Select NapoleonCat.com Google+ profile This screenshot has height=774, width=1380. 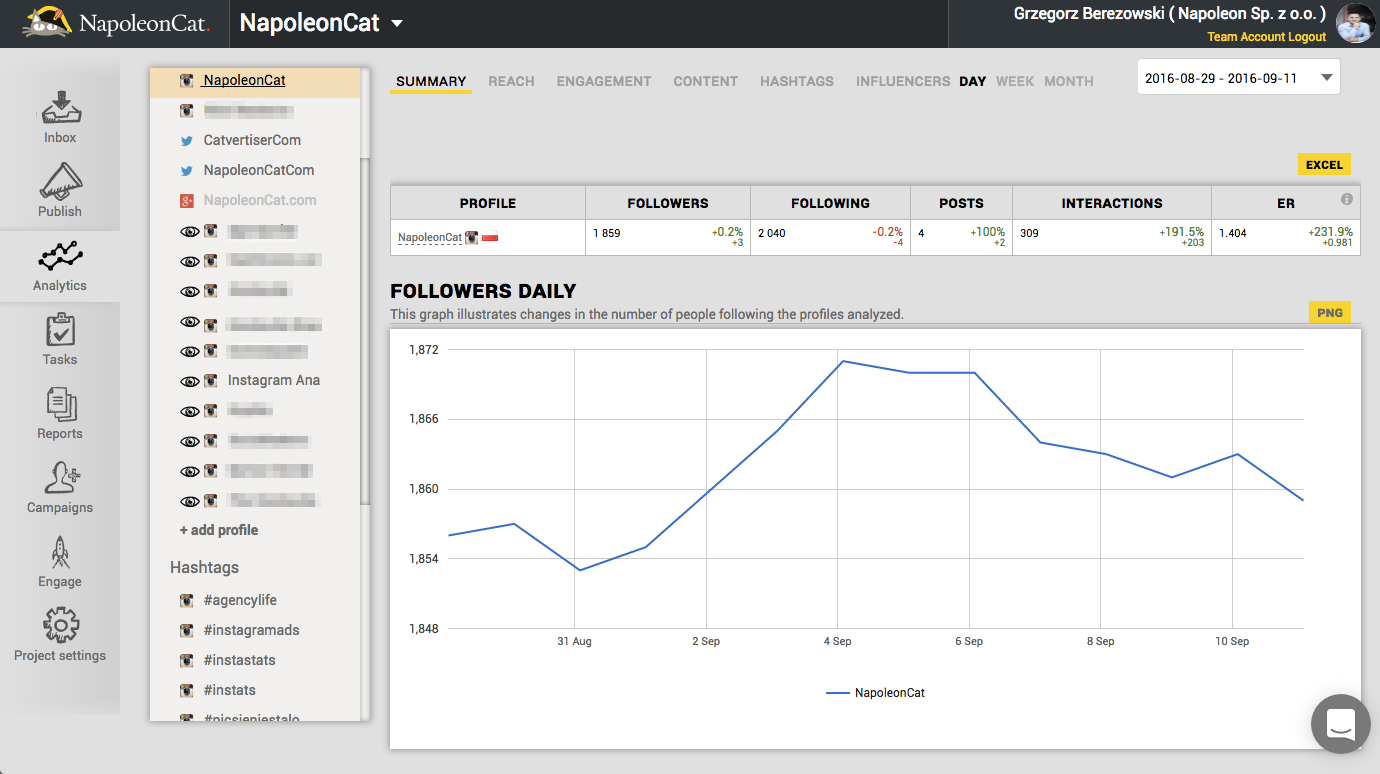pyautogui.click(x=260, y=201)
